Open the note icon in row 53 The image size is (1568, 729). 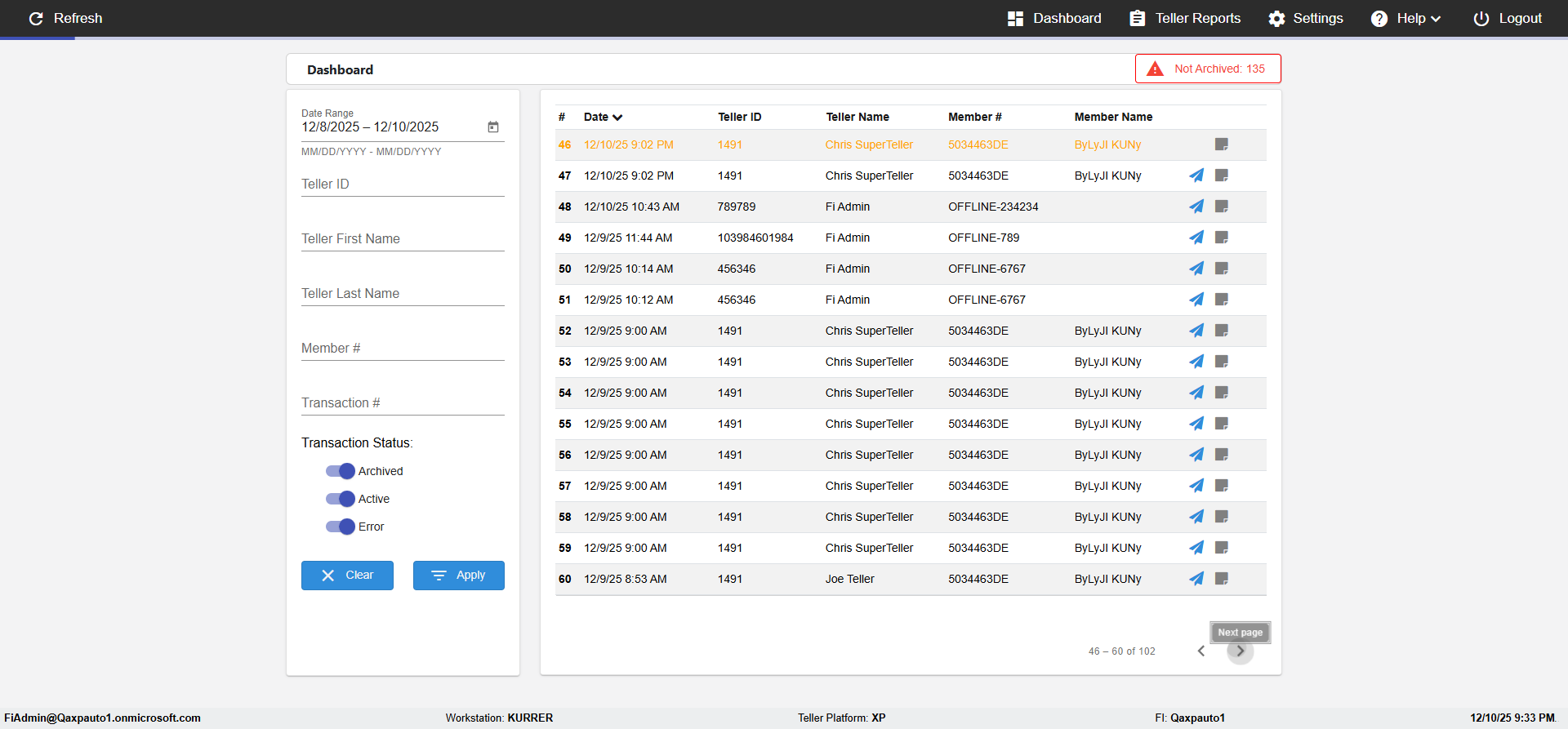[1222, 362]
